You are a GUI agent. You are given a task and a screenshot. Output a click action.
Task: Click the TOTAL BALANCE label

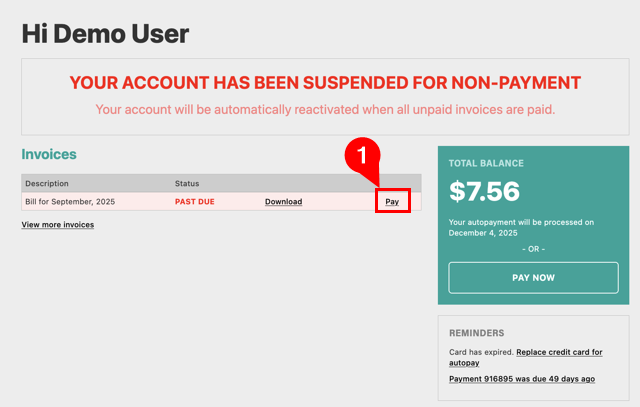[x=486, y=163]
